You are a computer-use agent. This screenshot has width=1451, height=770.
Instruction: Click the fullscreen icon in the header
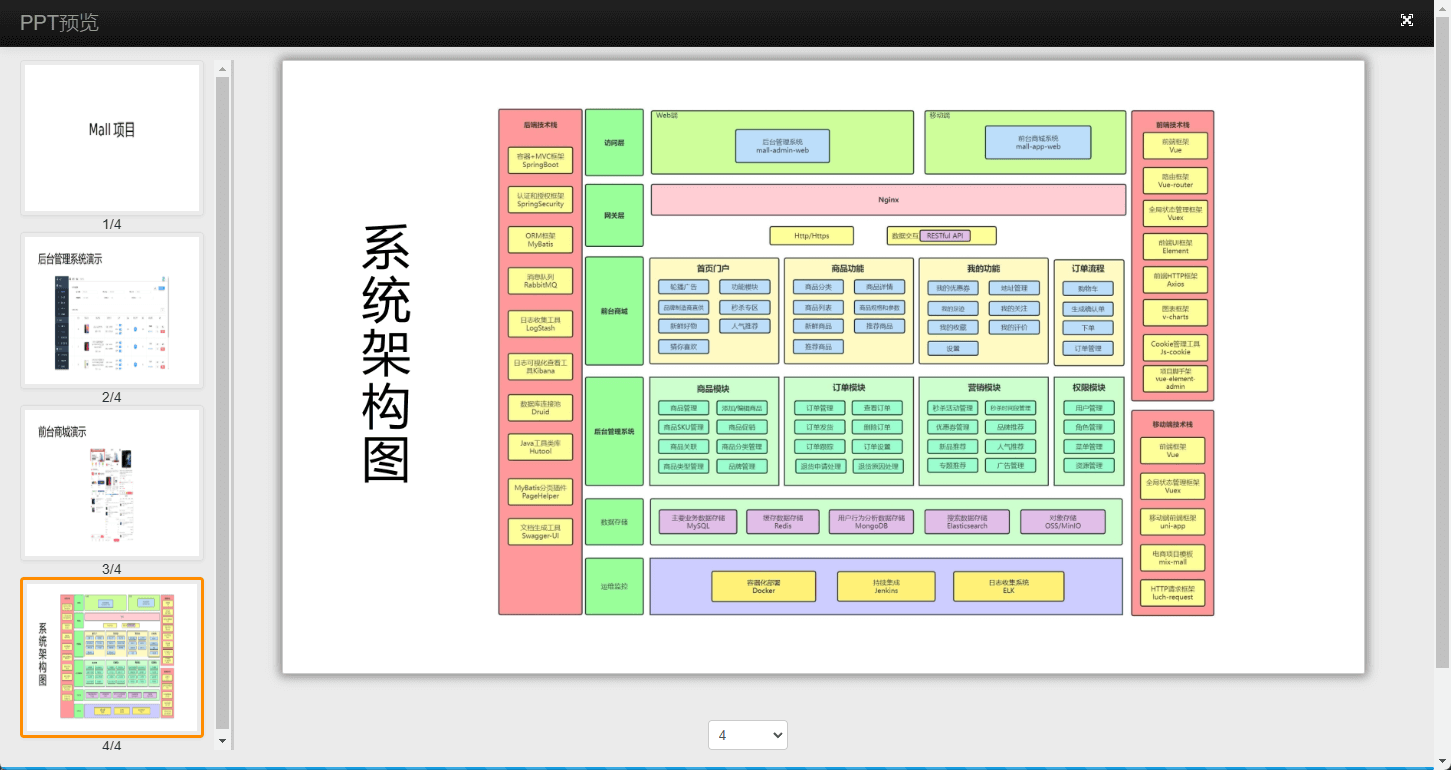click(x=1407, y=21)
